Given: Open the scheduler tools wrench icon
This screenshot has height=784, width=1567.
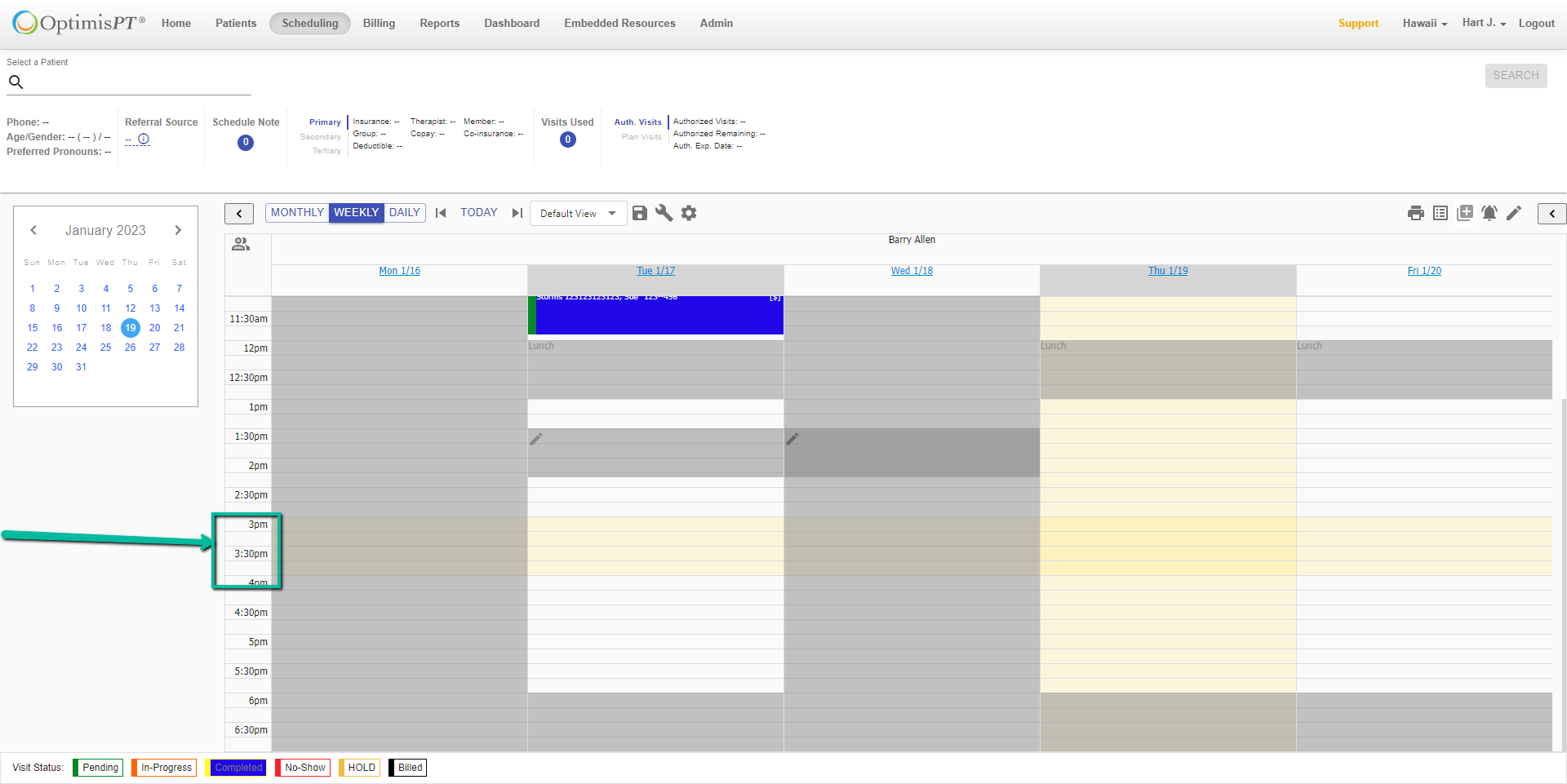Looking at the screenshot, I should click(664, 213).
